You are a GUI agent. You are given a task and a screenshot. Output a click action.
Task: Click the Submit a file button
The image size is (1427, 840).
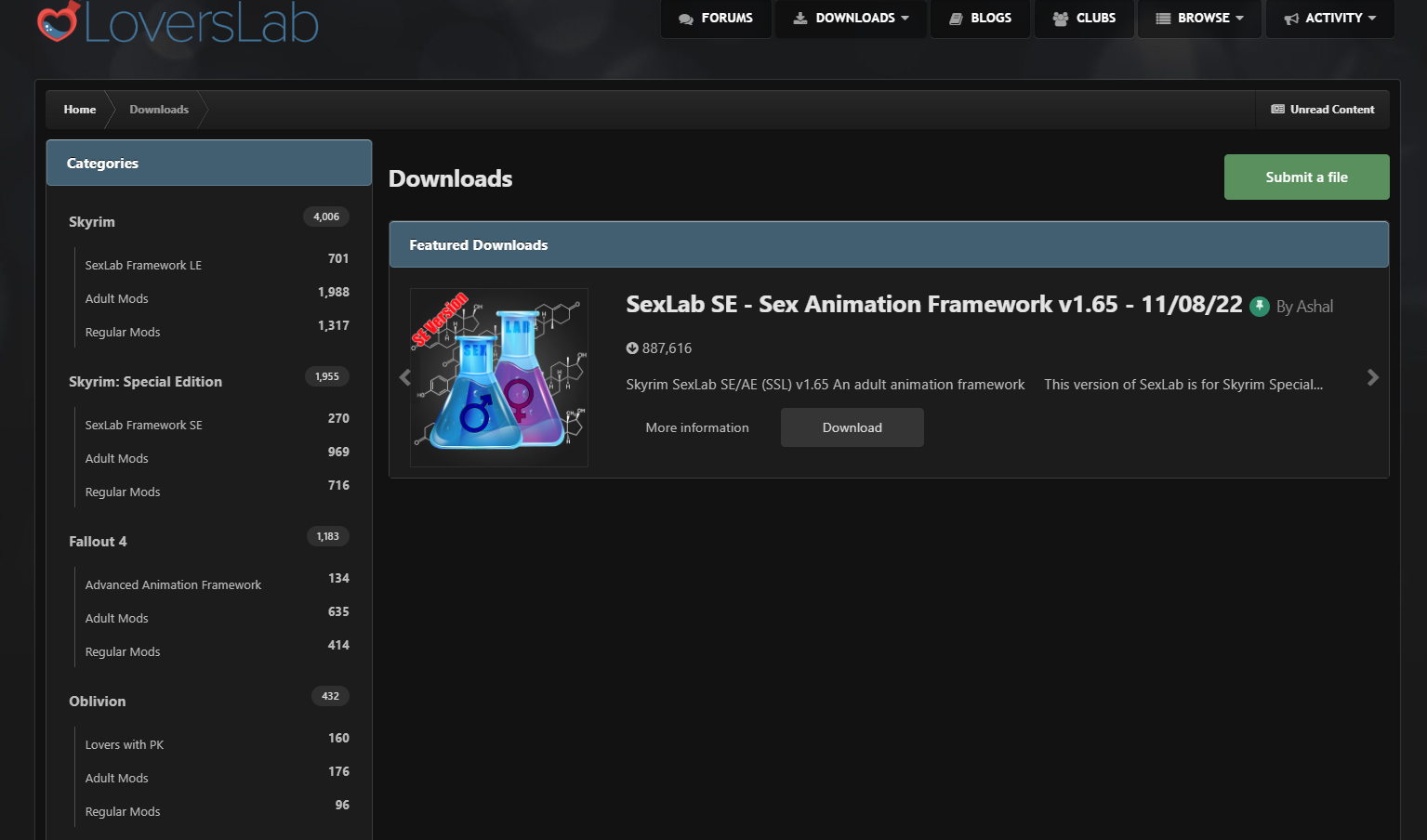(1306, 177)
